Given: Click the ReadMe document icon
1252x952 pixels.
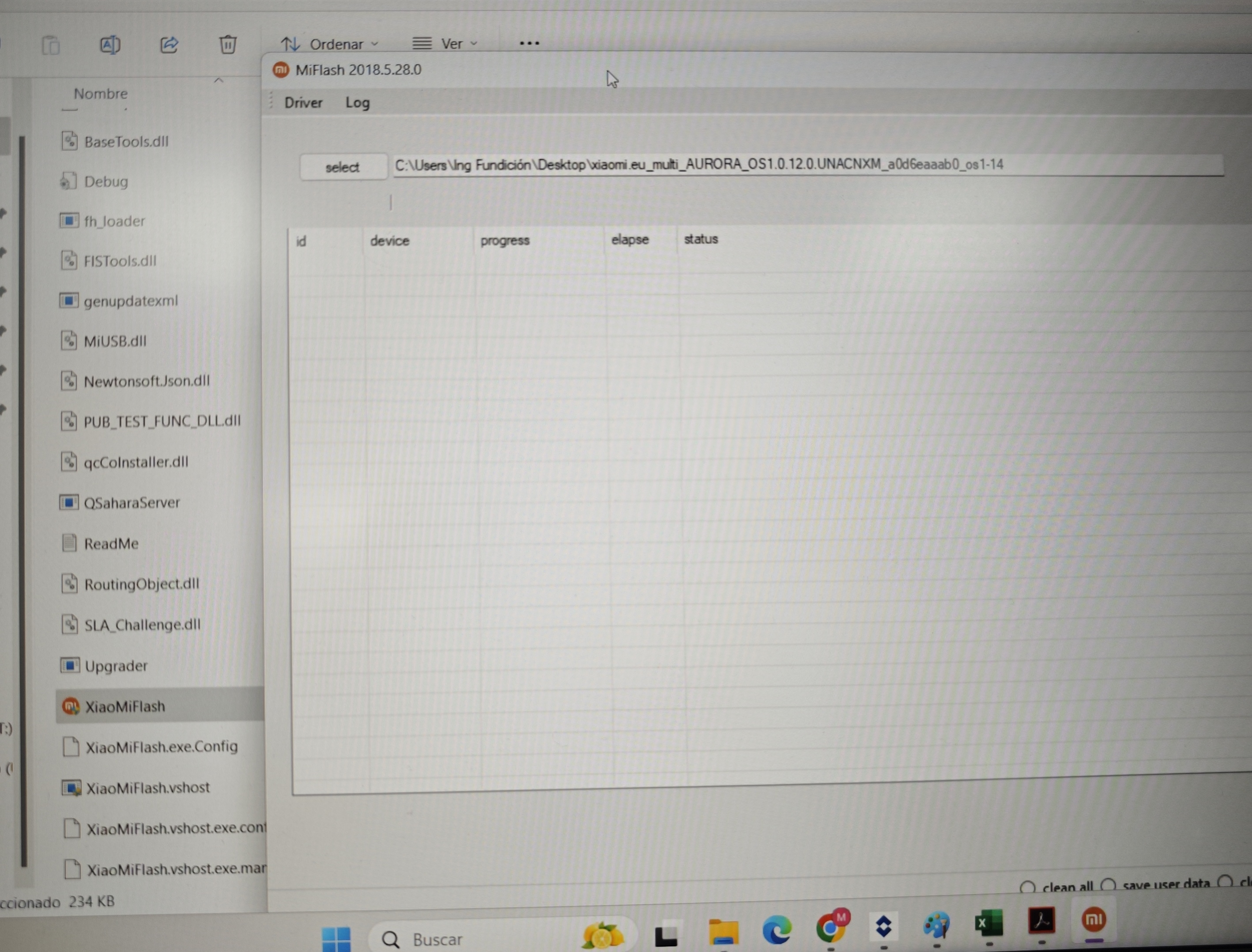Looking at the screenshot, I should coord(69,543).
